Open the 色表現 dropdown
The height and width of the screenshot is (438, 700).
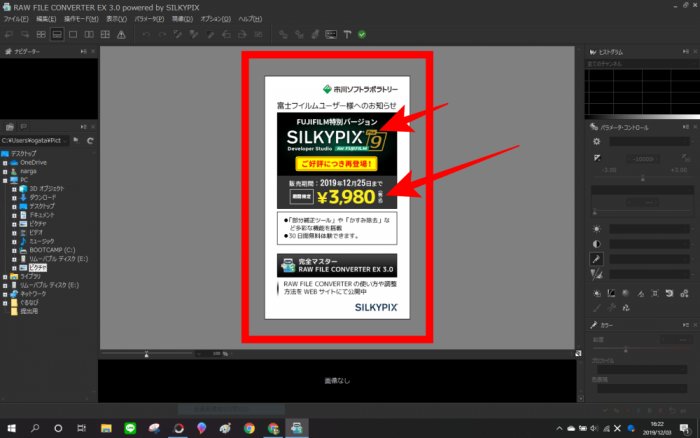tap(643, 388)
